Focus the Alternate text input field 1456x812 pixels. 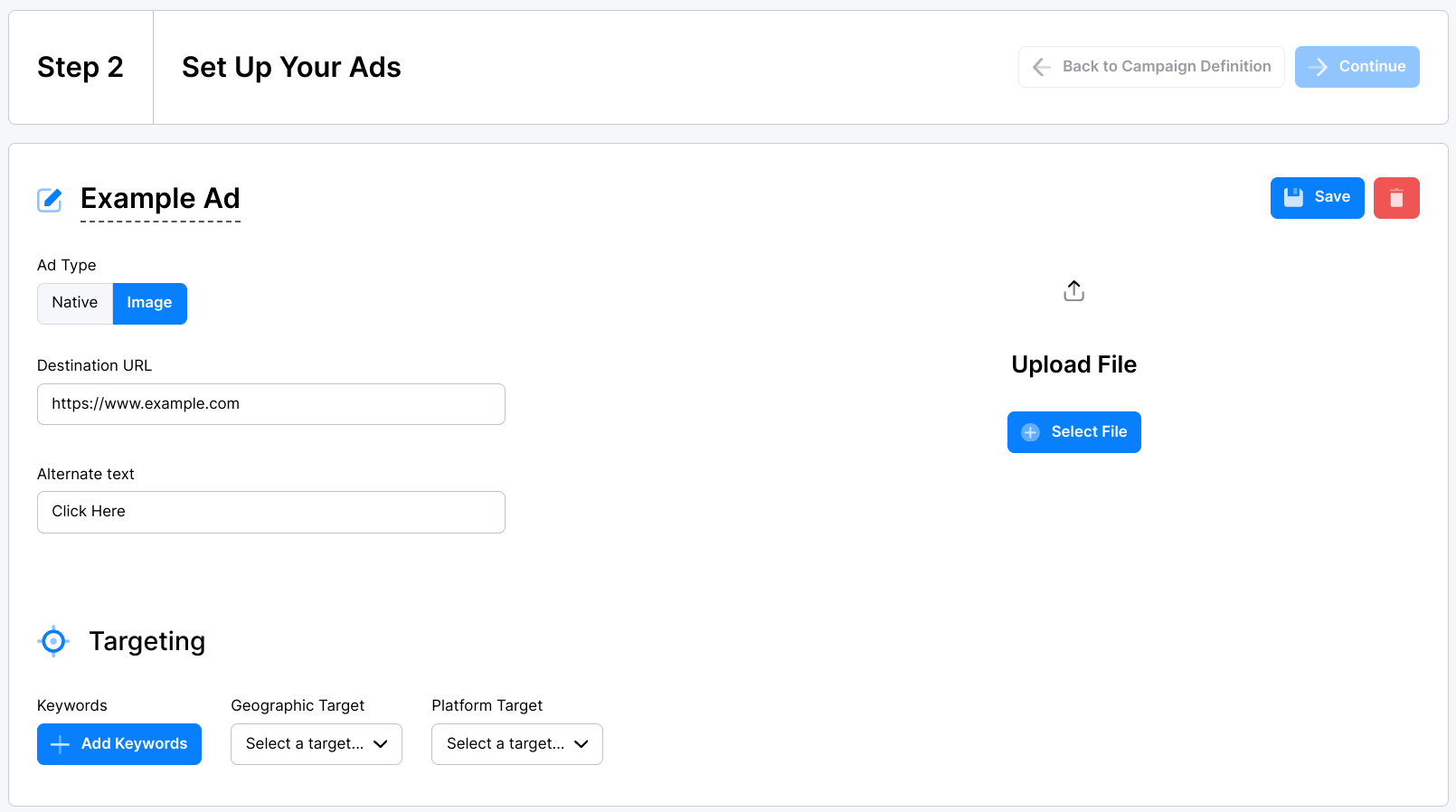click(x=271, y=513)
